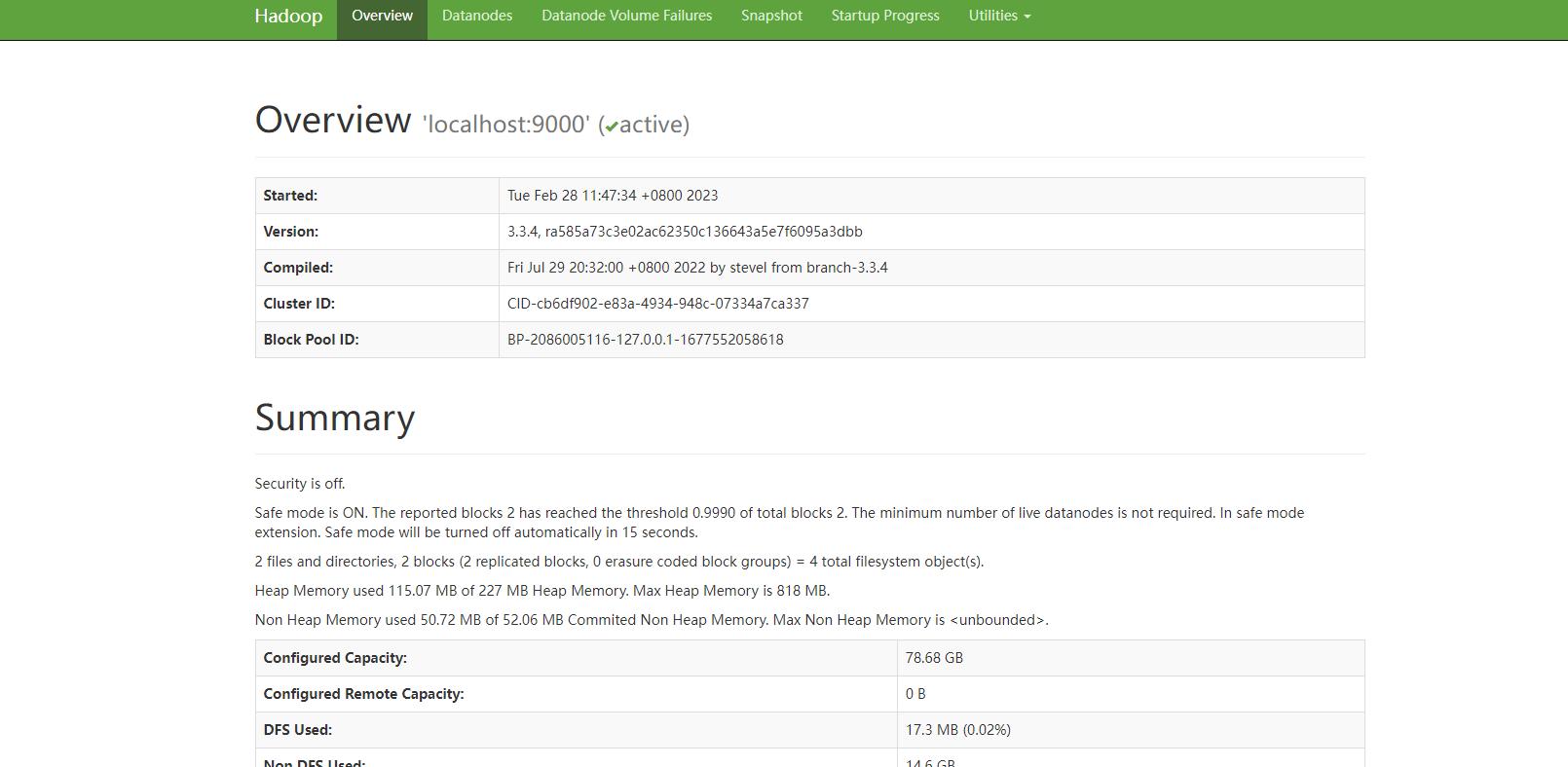Select the Overview tab in navbar
1568x767 pixels.
pos(382,17)
